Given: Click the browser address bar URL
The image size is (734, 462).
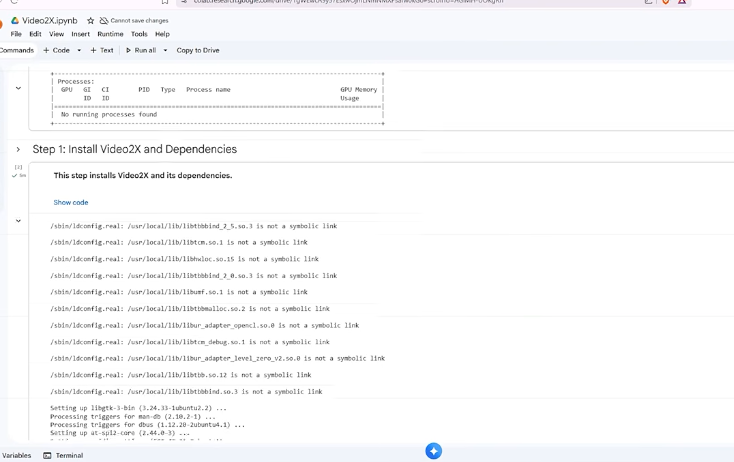Looking at the screenshot, I should tap(349, 2).
